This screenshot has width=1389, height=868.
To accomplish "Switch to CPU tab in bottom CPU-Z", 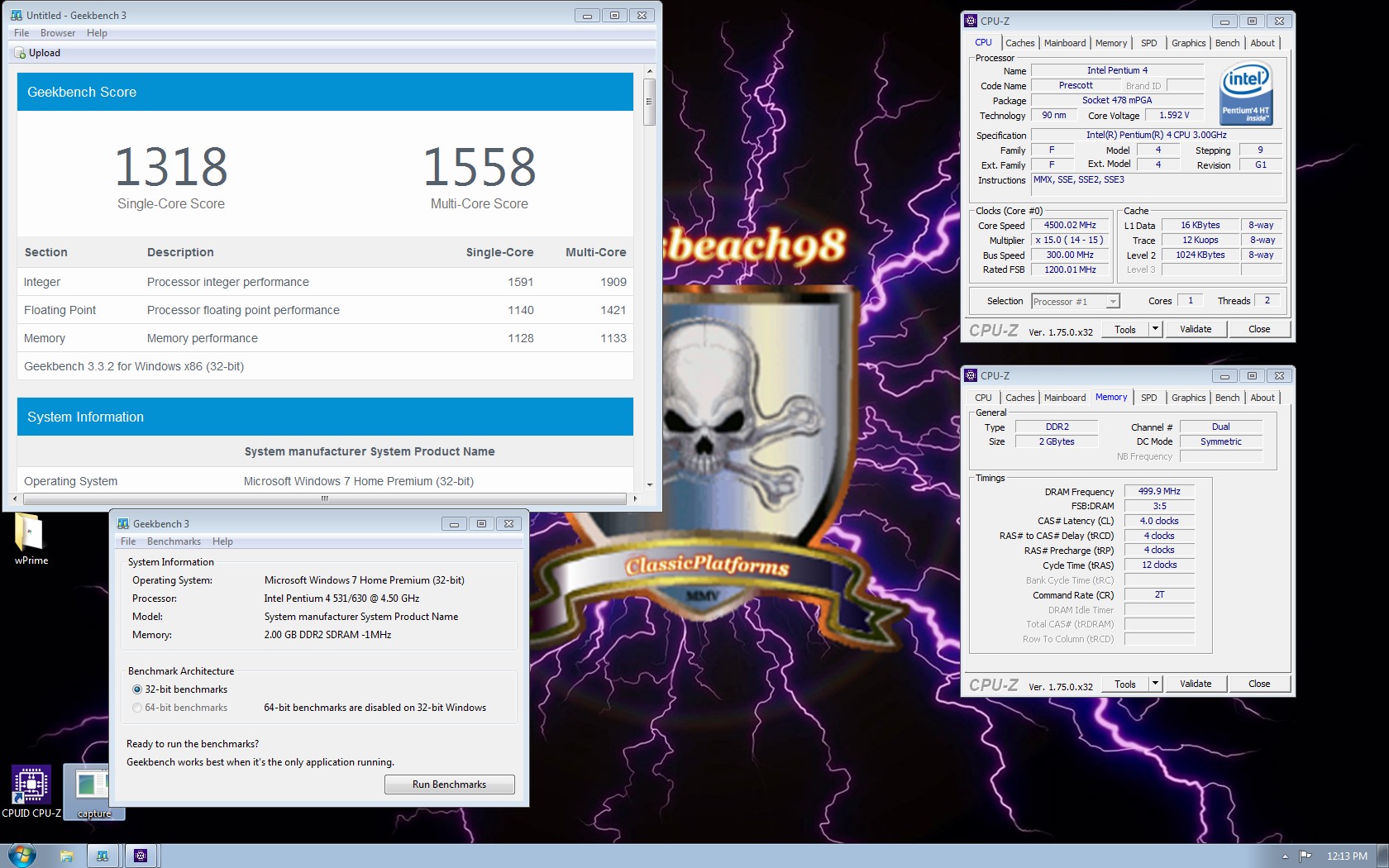I will (x=983, y=398).
